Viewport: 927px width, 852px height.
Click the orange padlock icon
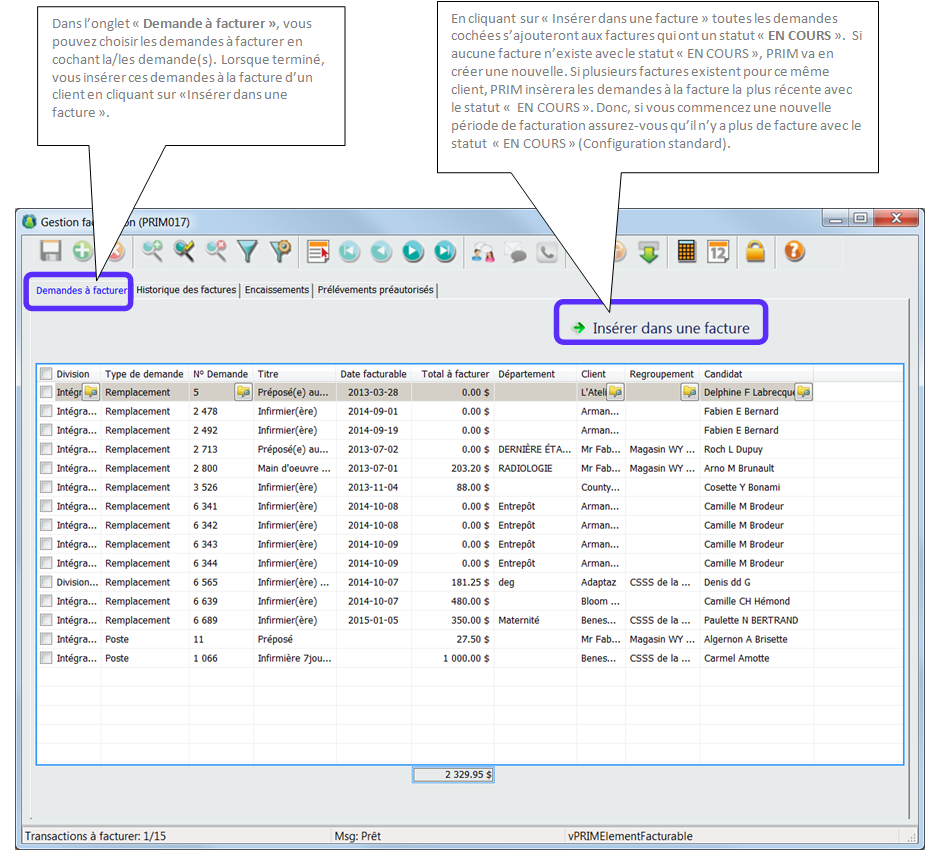pos(755,251)
